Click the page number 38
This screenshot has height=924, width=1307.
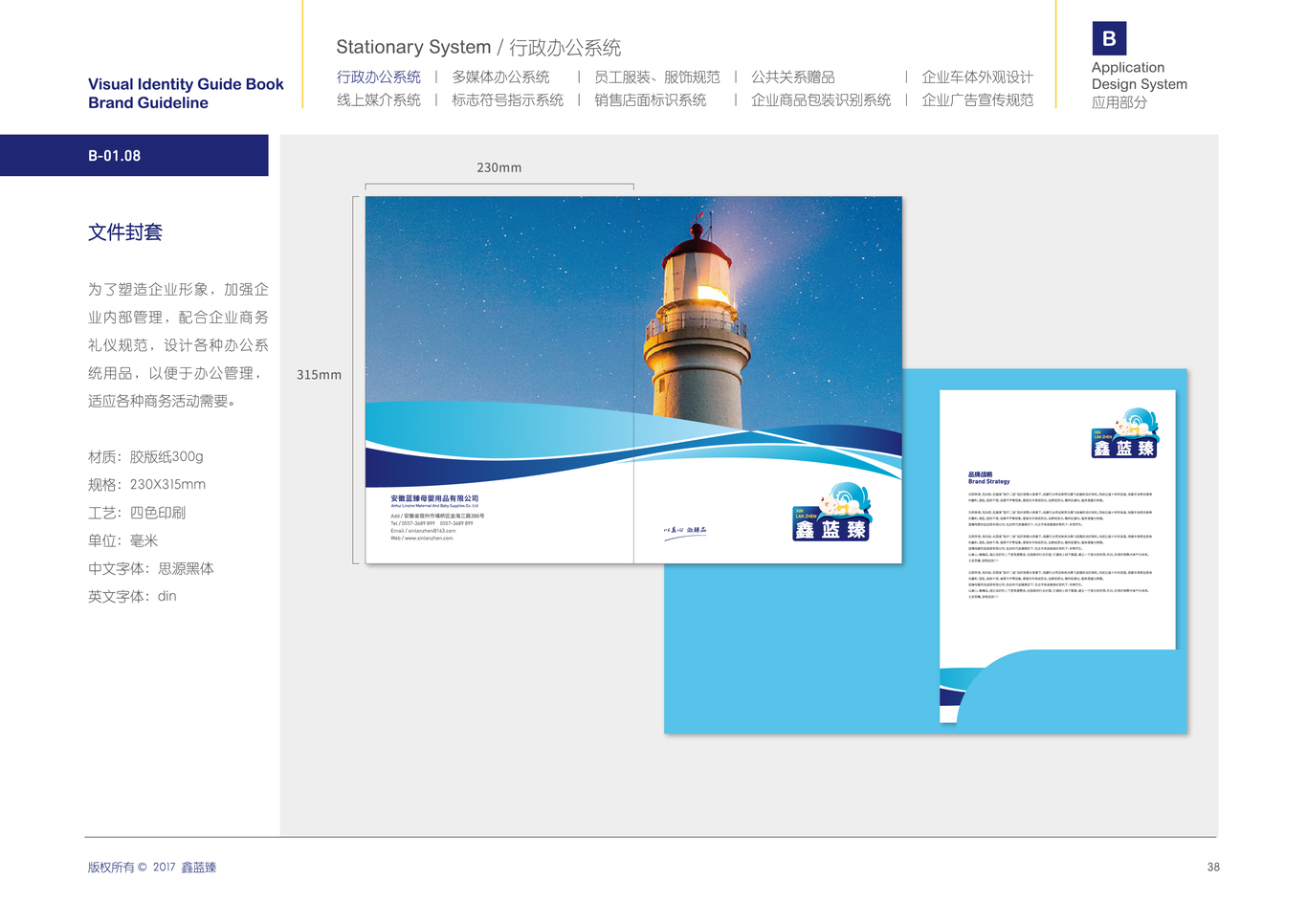[x=1213, y=868]
